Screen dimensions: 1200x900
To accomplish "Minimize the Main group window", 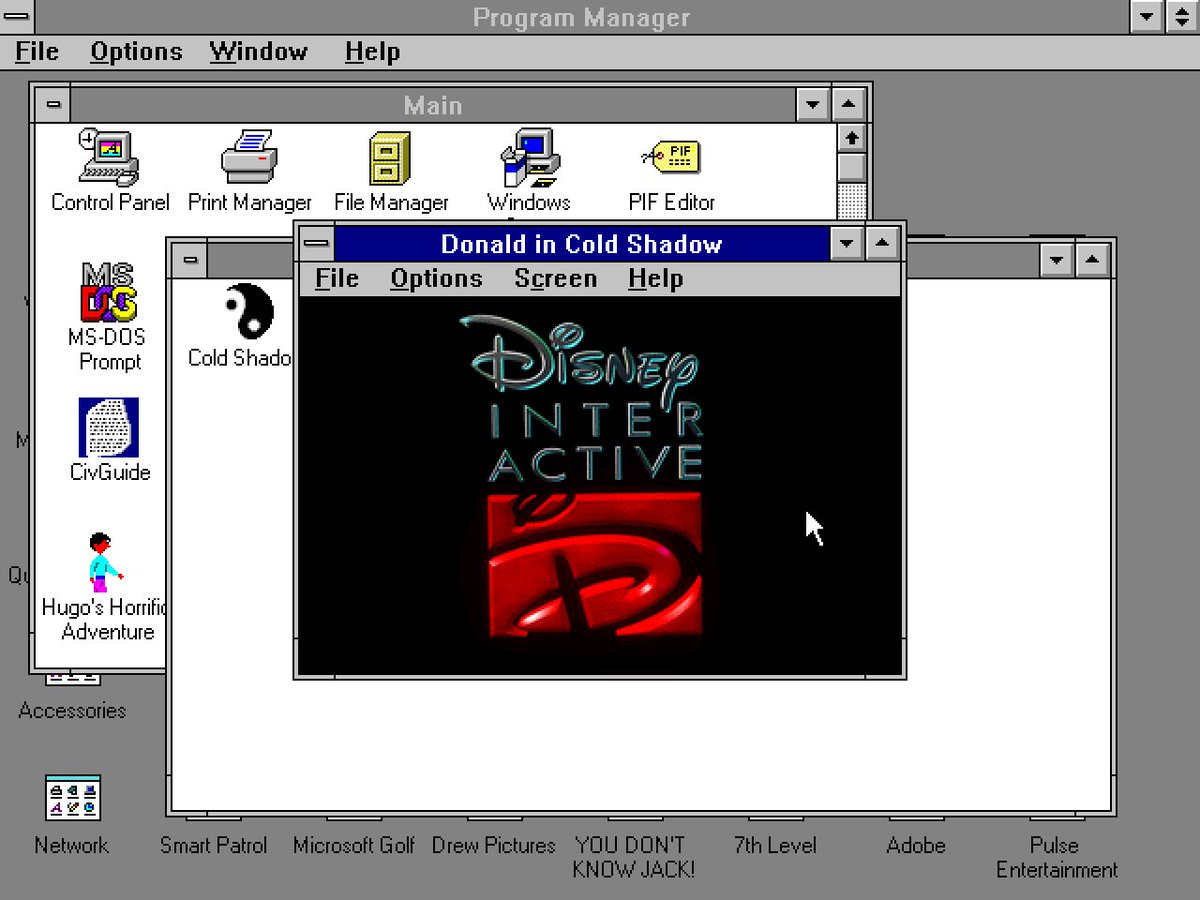I will click(x=813, y=104).
